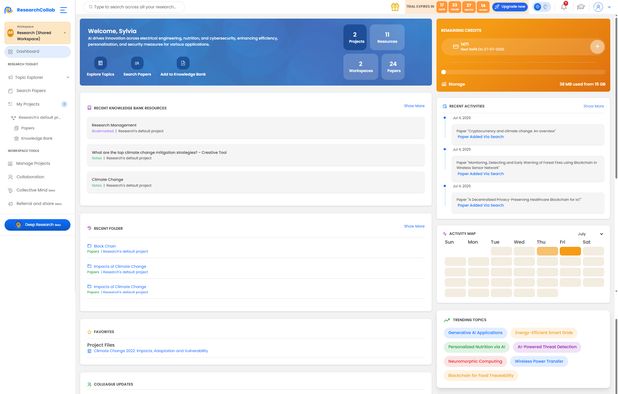Open the 24 Papers stat tile
This screenshot has width=618, height=394.
click(393, 67)
